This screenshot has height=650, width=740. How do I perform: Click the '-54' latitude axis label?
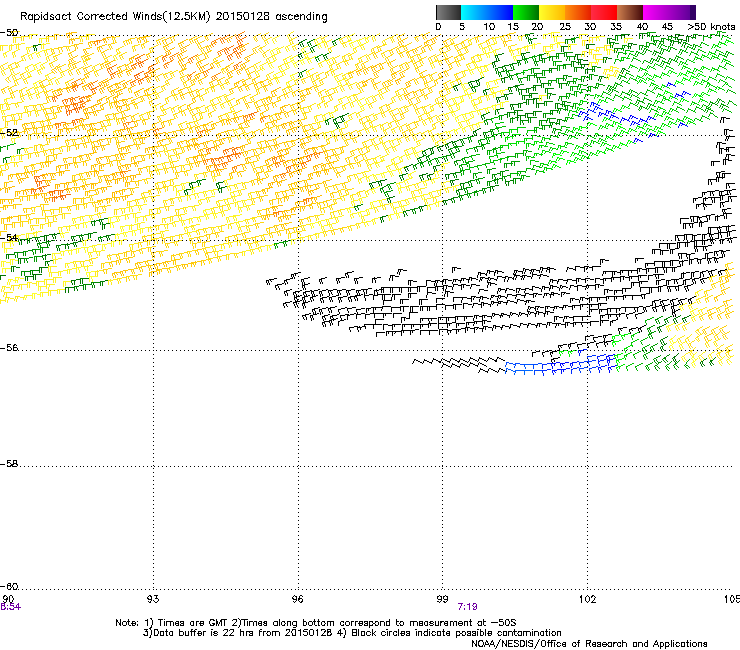pyautogui.click(x=9, y=237)
